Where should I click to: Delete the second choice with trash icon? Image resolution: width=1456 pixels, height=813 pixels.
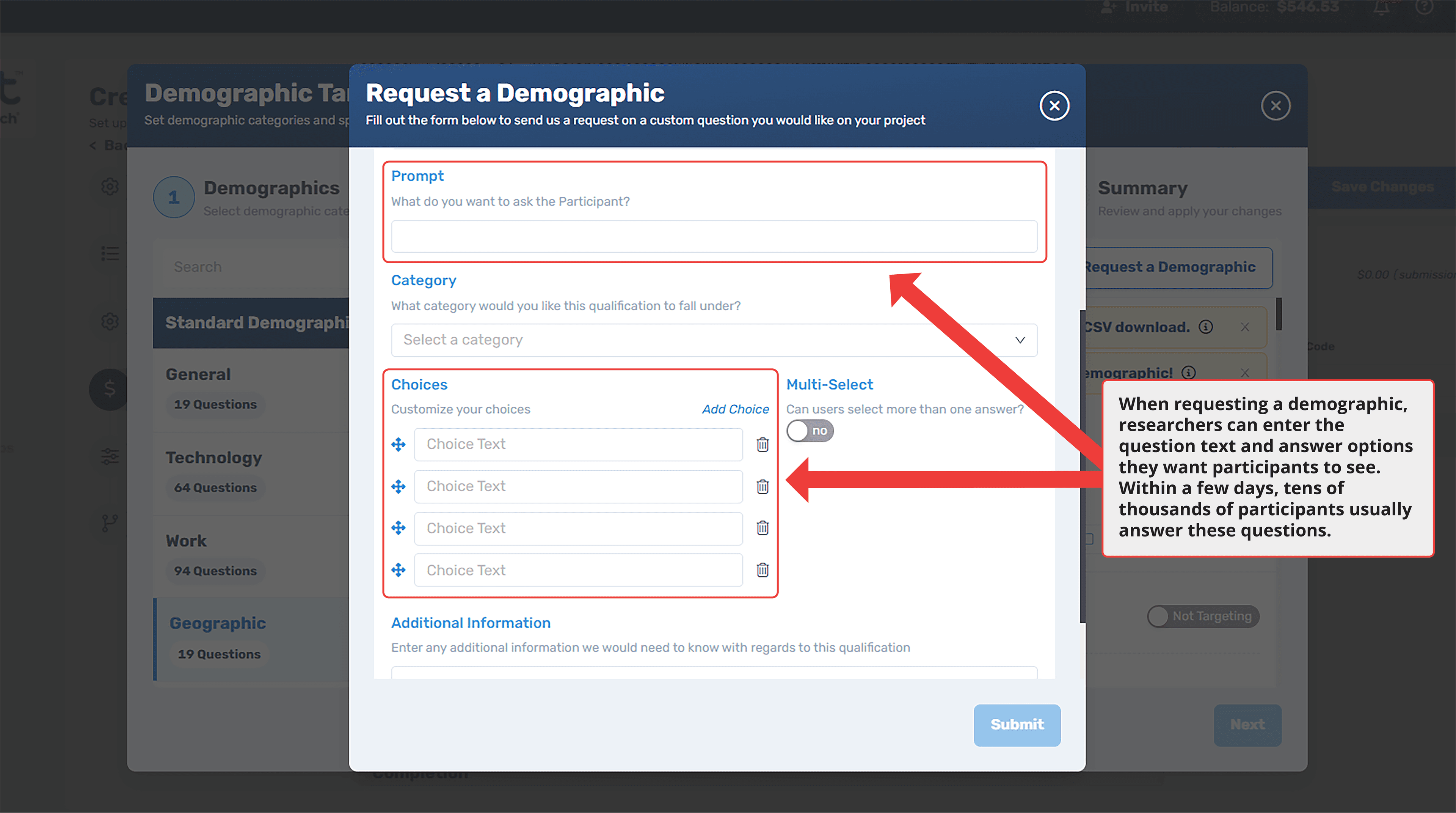(763, 486)
